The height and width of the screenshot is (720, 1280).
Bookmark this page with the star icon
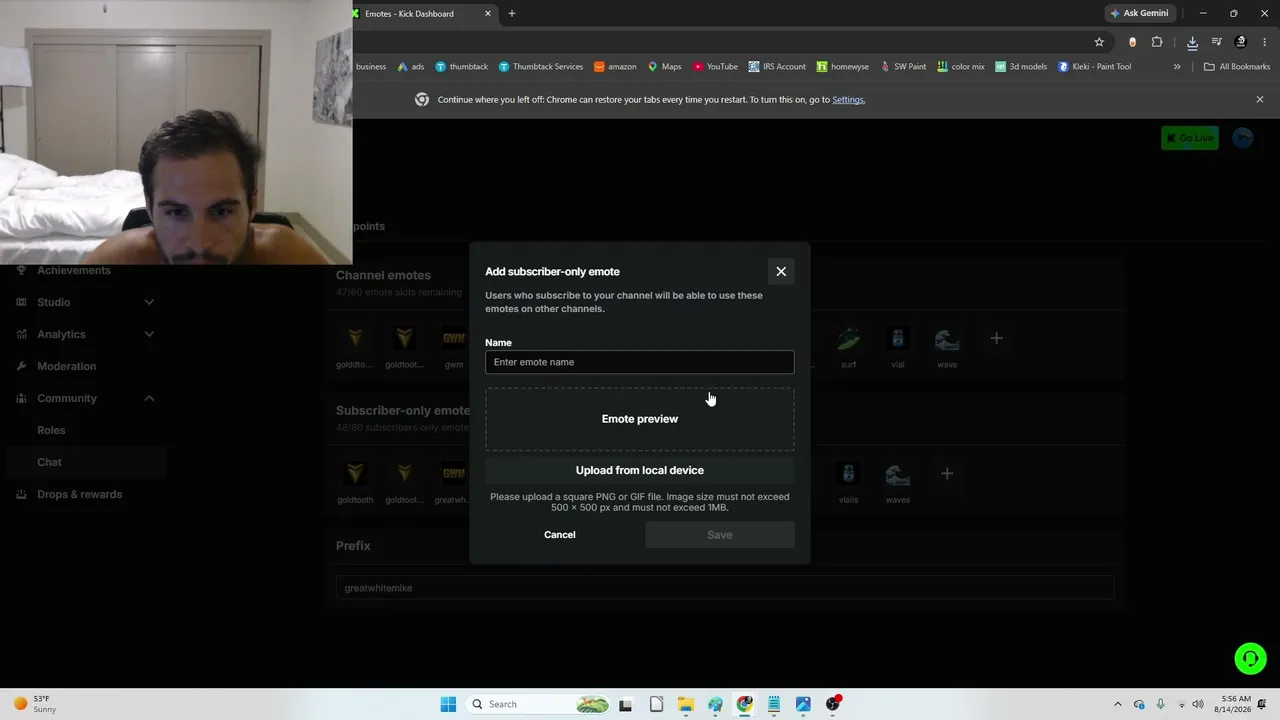pyautogui.click(x=1099, y=42)
